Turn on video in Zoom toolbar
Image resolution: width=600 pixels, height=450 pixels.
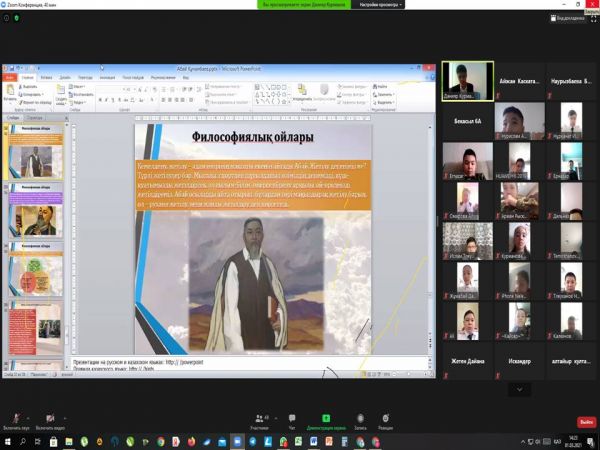(51, 417)
